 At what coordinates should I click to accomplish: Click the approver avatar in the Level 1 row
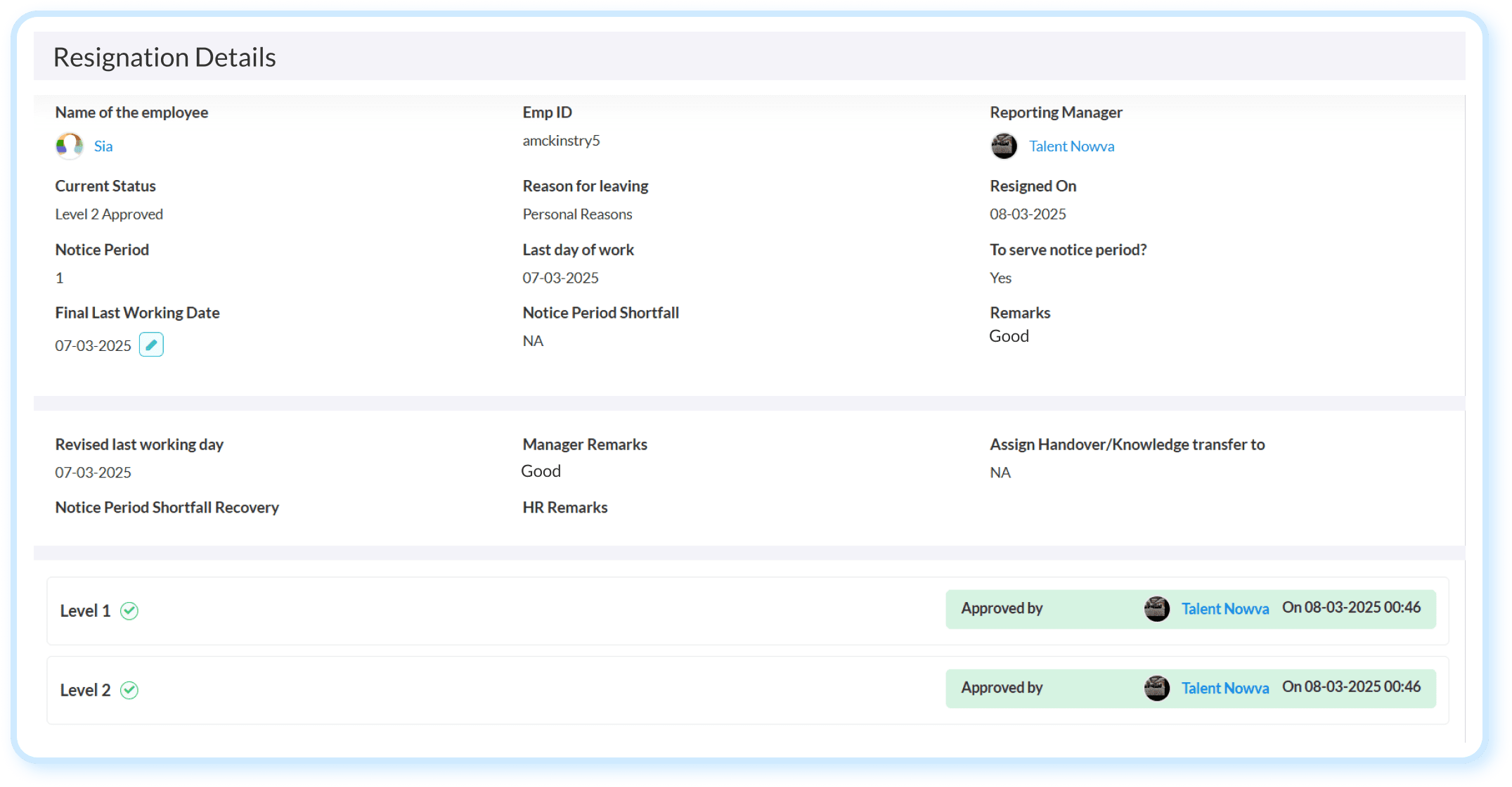(x=1156, y=608)
